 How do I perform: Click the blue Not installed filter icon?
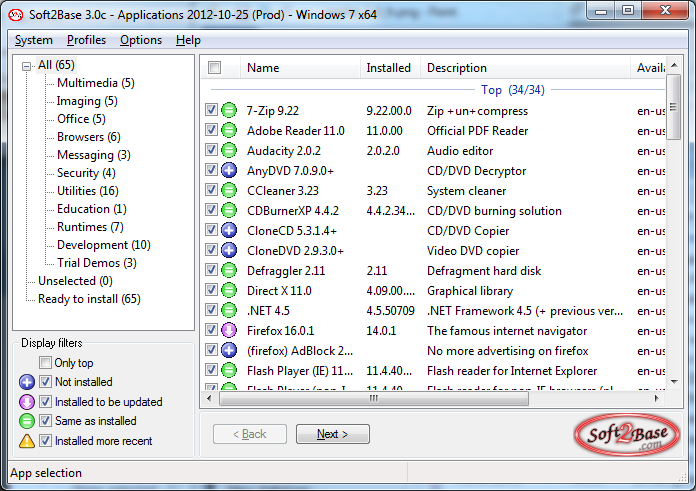[27, 382]
